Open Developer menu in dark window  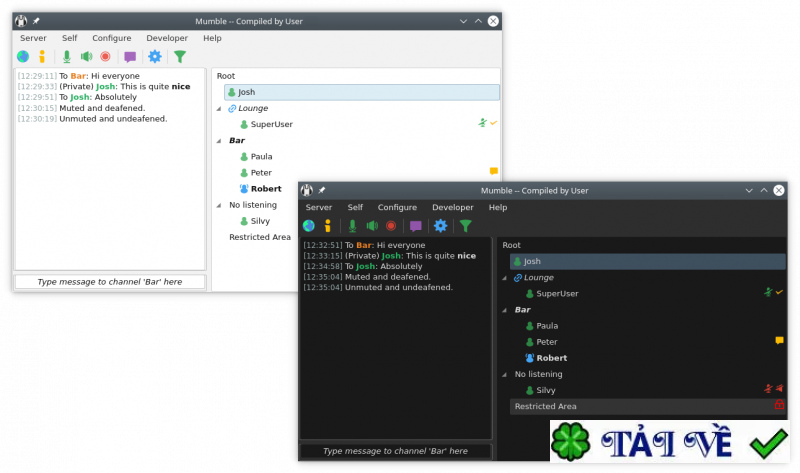(453, 207)
